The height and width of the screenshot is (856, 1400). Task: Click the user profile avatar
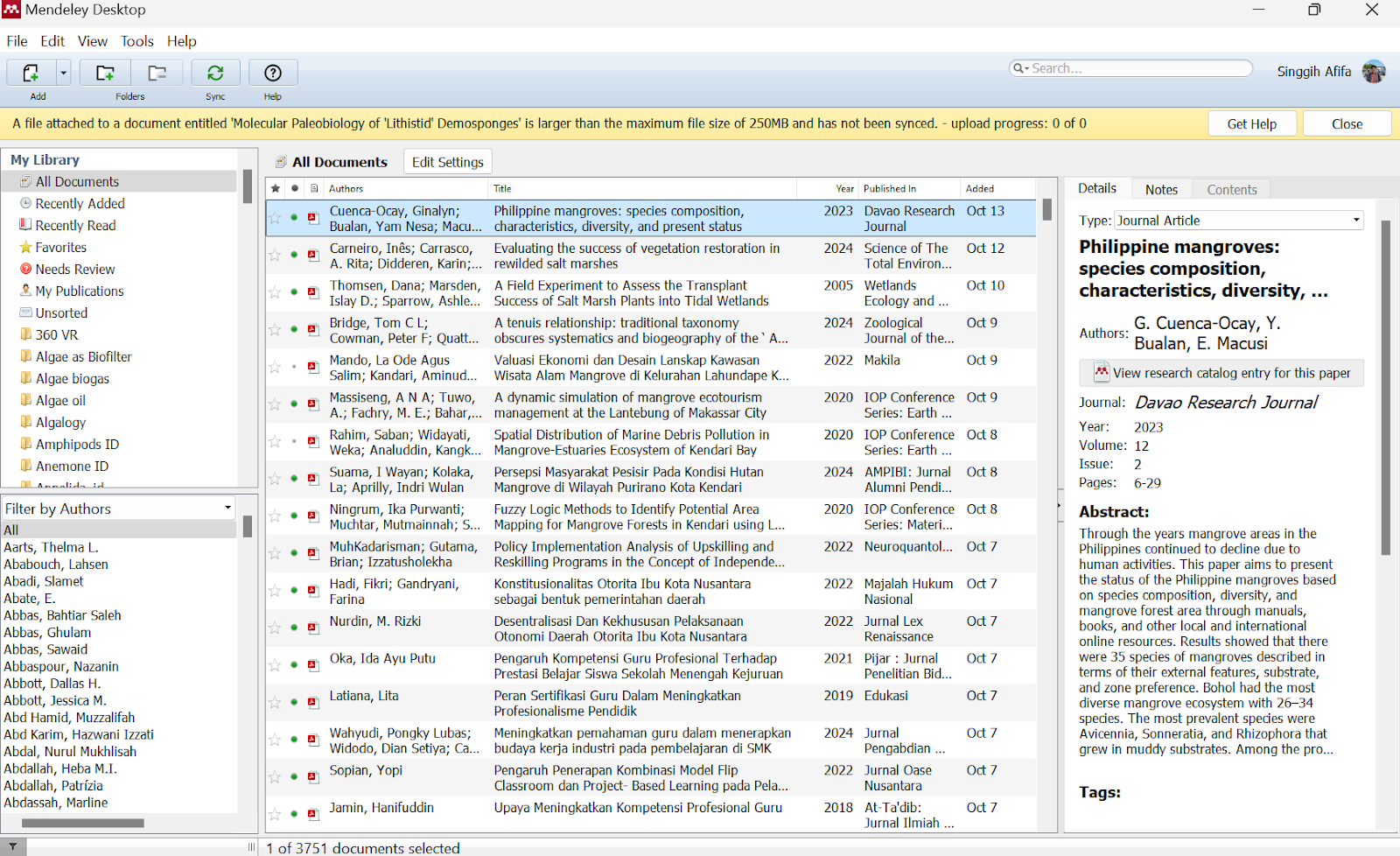click(1374, 72)
